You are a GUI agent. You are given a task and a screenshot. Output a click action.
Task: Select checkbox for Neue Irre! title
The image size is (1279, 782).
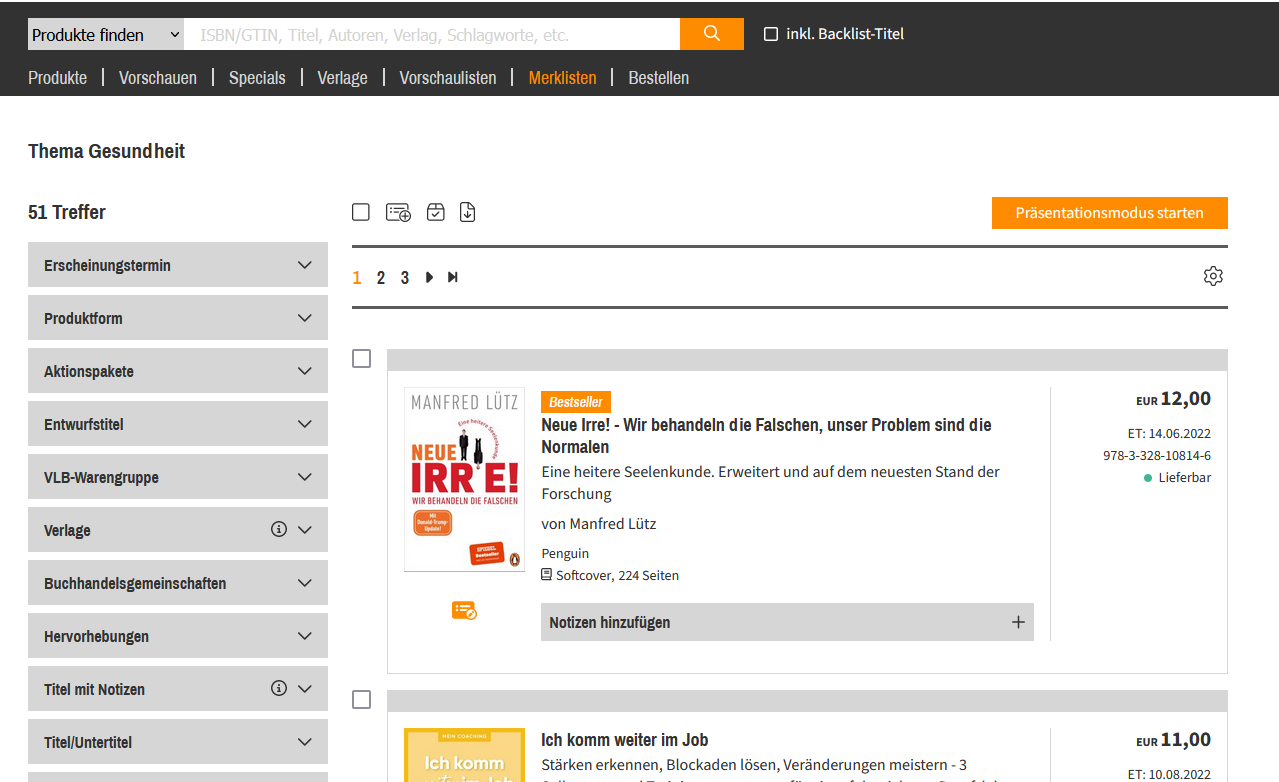coord(361,358)
